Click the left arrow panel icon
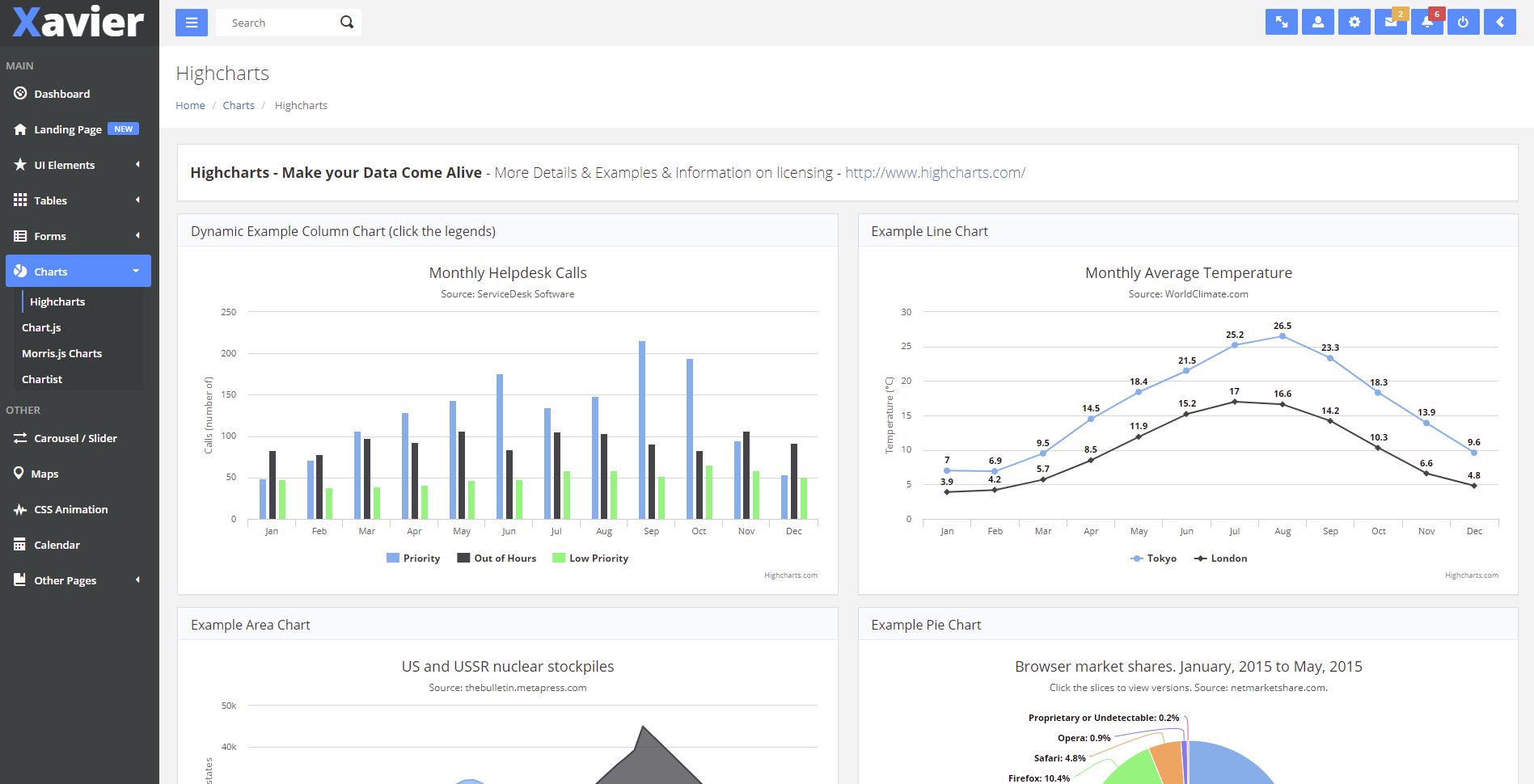This screenshot has width=1534, height=784. (1499, 23)
